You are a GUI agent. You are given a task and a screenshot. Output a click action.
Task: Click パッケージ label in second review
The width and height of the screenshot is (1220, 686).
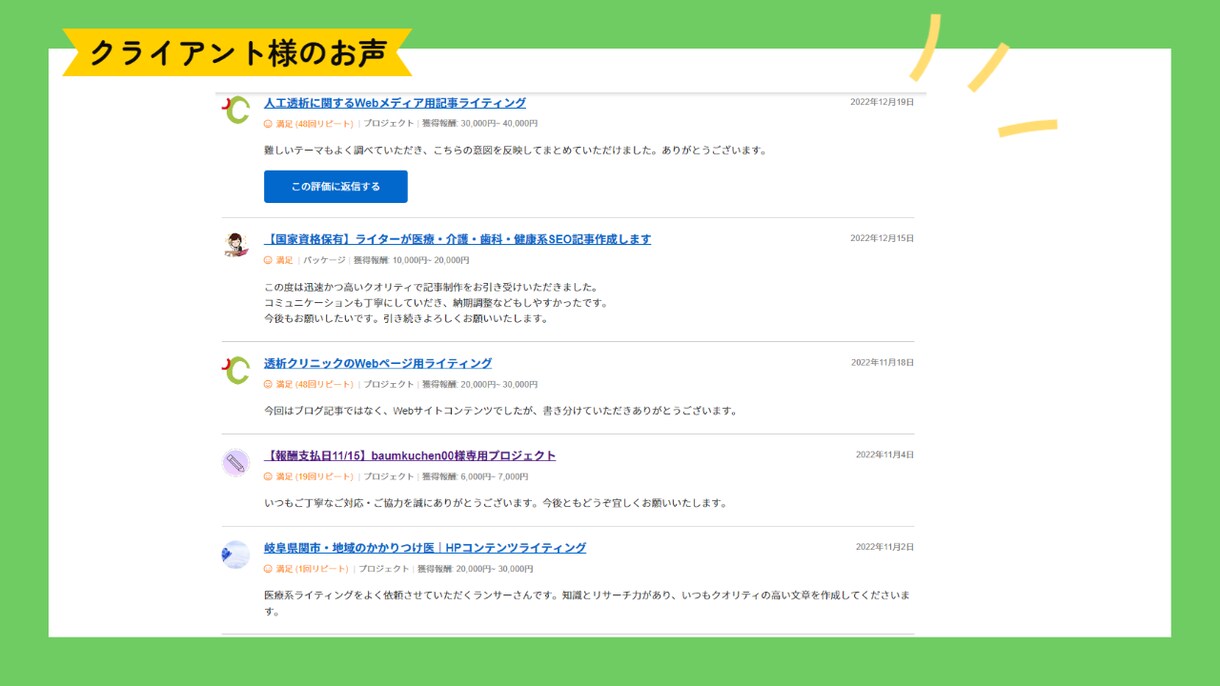point(324,260)
